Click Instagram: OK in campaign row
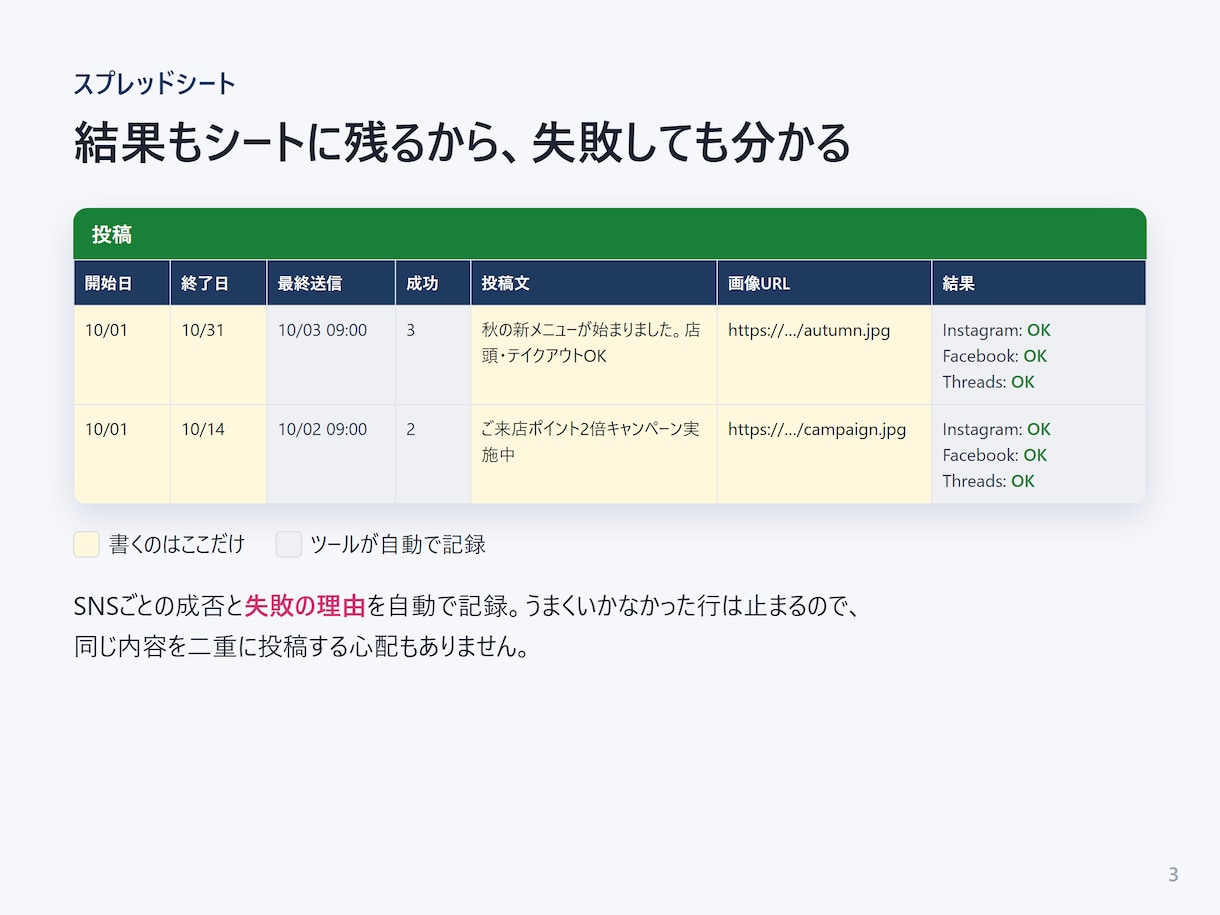Image resolution: width=1220 pixels, height=915 pixels. pyautogui.click(x=996, y=429)
